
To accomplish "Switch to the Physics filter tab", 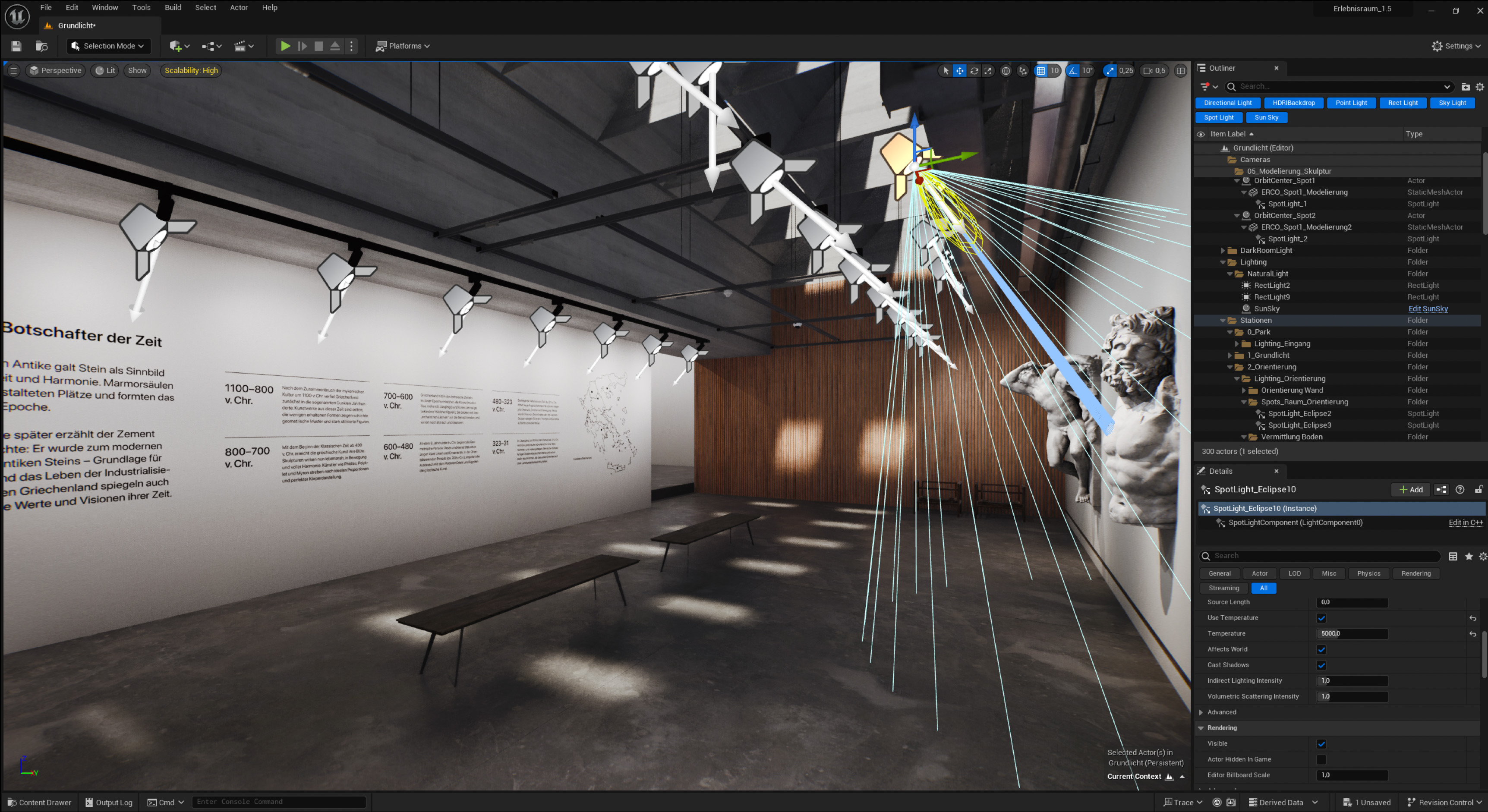I will coord(1368,573).
